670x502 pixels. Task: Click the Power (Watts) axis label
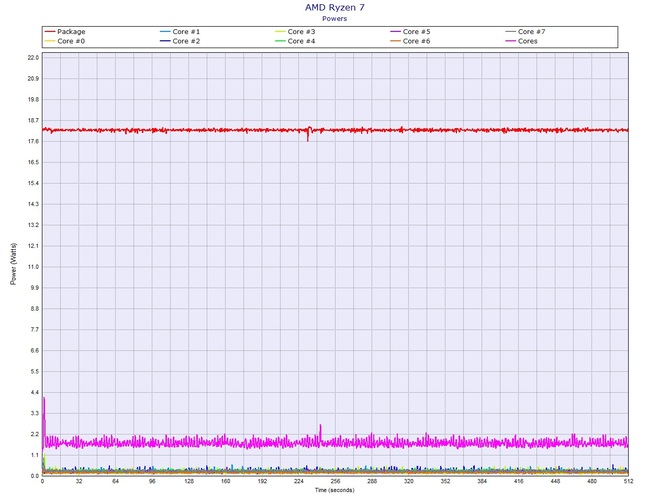coord(13,264)
